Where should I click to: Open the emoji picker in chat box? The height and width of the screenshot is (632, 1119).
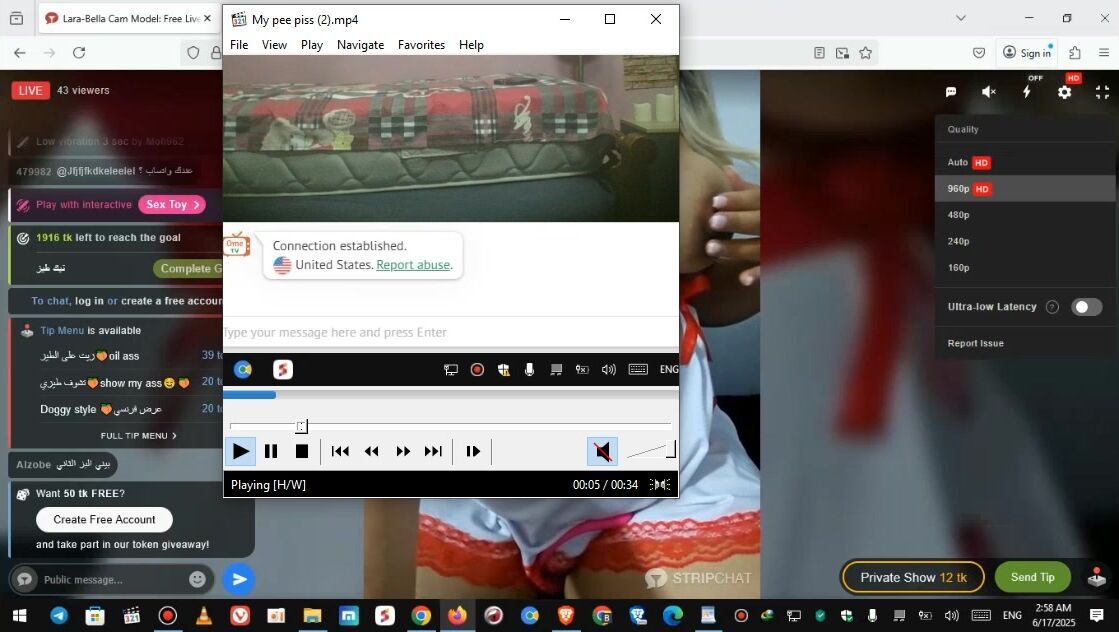click(197, 579)
